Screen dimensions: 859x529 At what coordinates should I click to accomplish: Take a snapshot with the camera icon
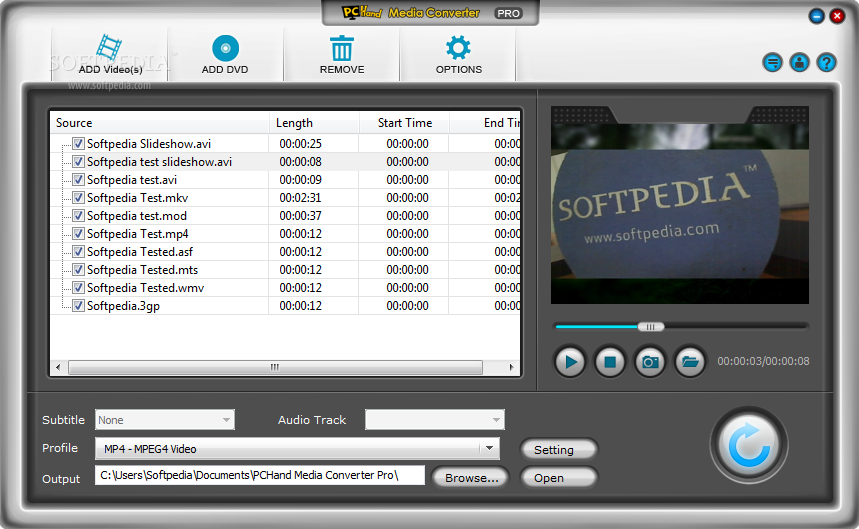tap(650, 362)
